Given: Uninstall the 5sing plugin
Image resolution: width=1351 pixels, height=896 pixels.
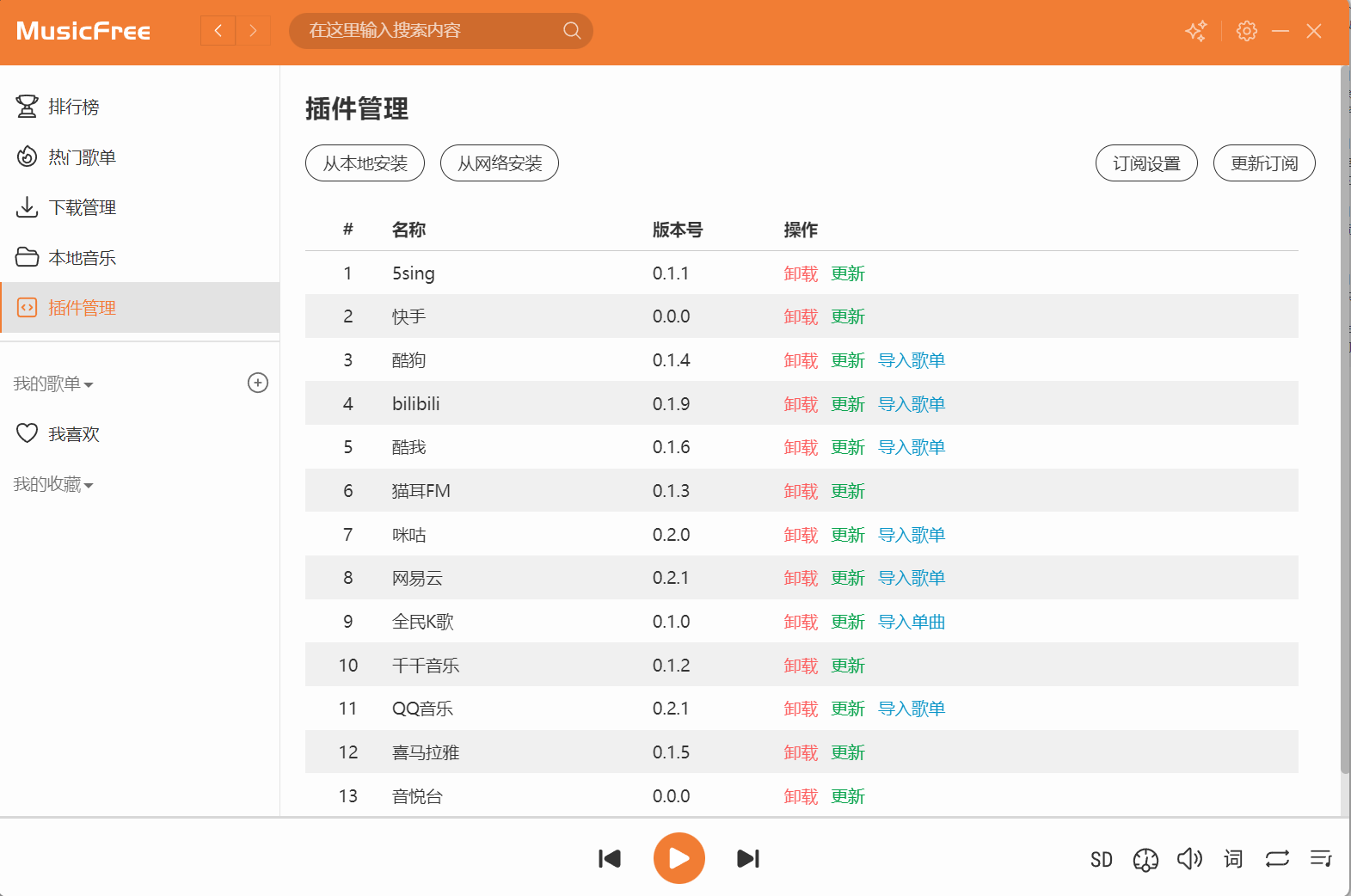Looking at the screenshot, I should coord(801,273).
